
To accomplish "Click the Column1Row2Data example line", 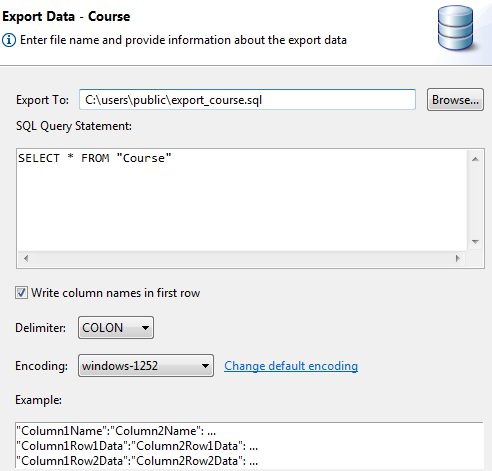I will pos(137,461).
